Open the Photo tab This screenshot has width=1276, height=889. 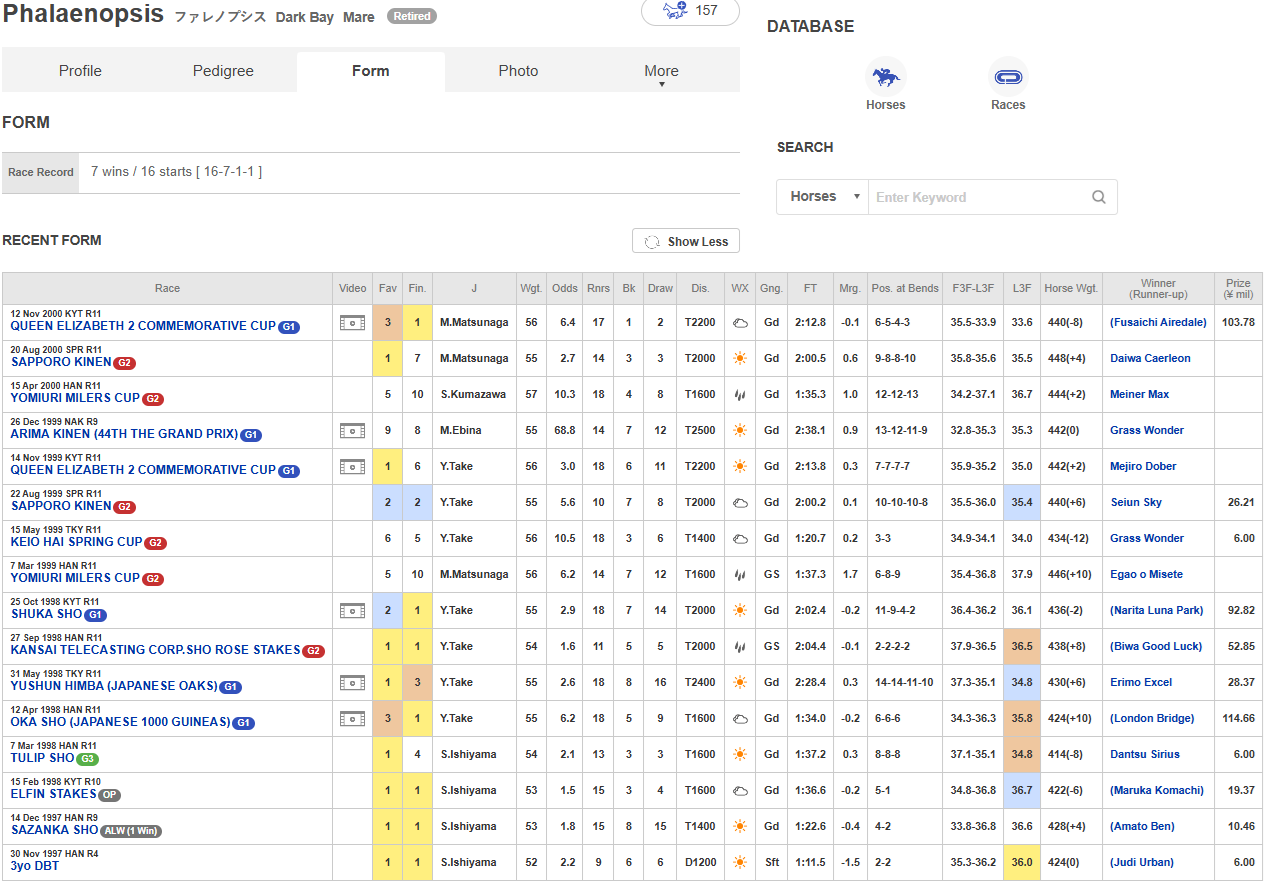(x=518, y=71)
